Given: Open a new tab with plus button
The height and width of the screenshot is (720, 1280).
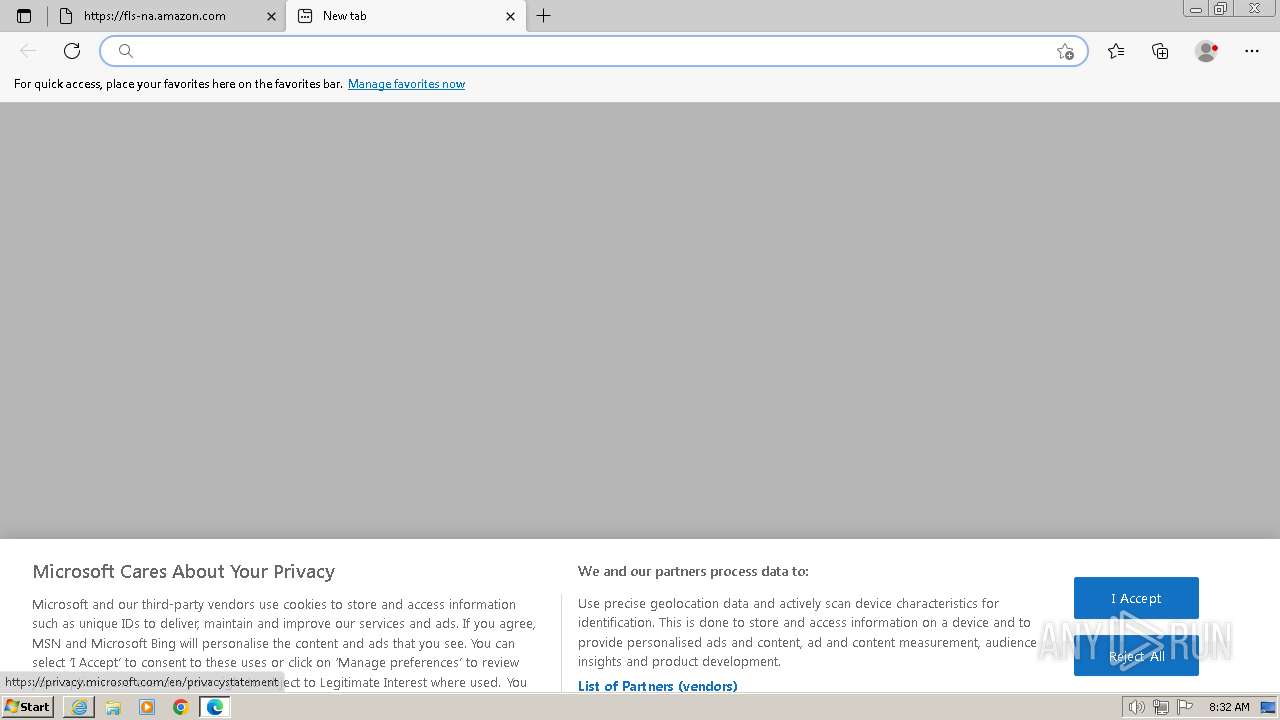Looking at the screenshot, I should tap(544, 16).
